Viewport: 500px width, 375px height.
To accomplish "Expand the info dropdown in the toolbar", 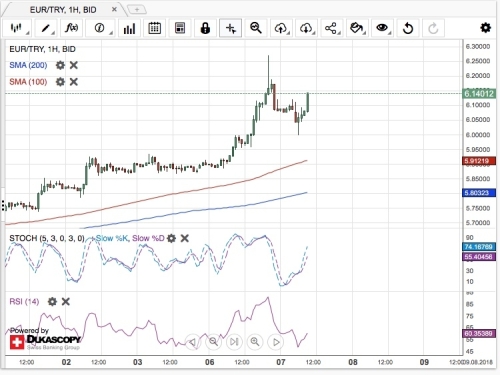I will click(x=100, y=28).
